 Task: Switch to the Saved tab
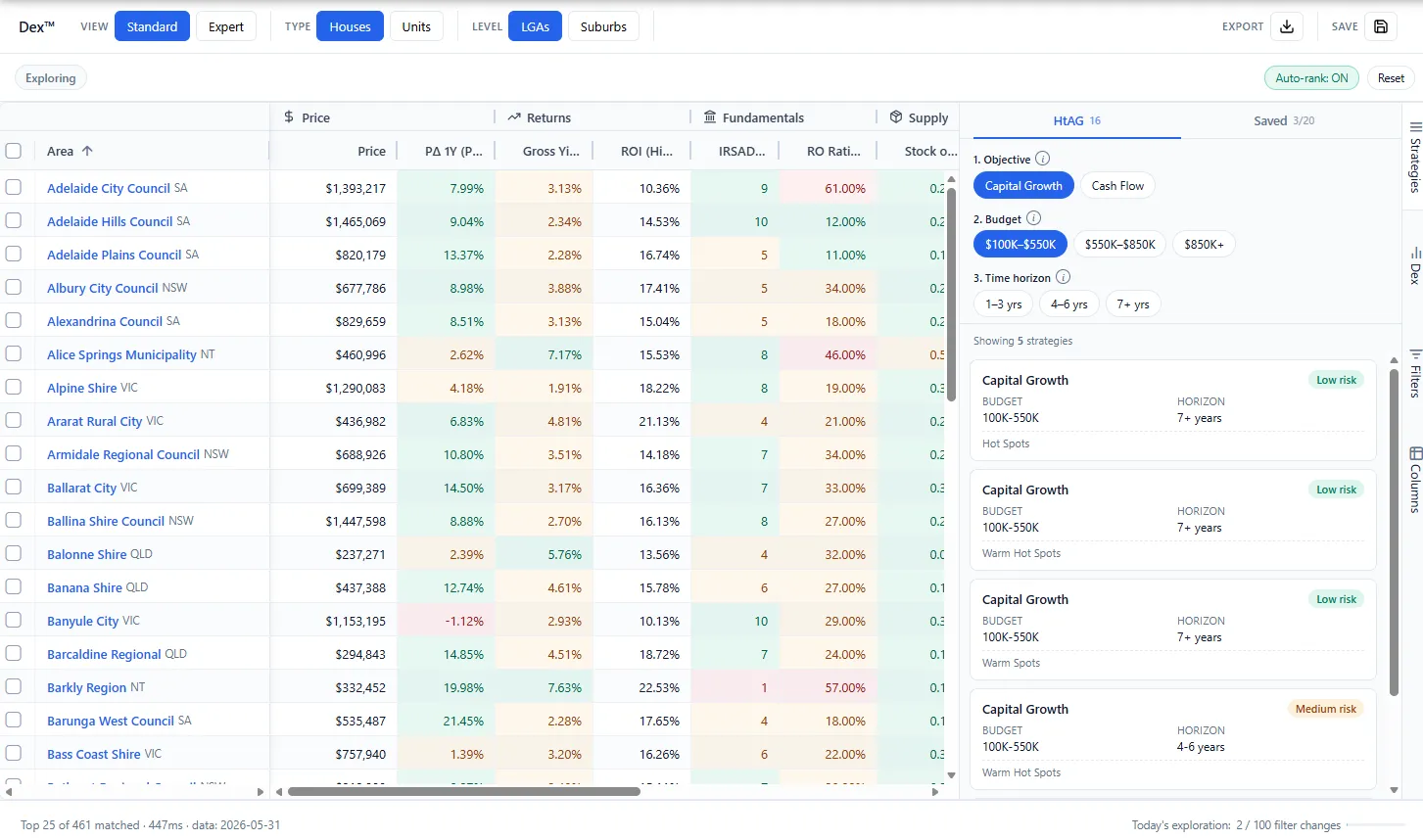[x=1284, y=120]
